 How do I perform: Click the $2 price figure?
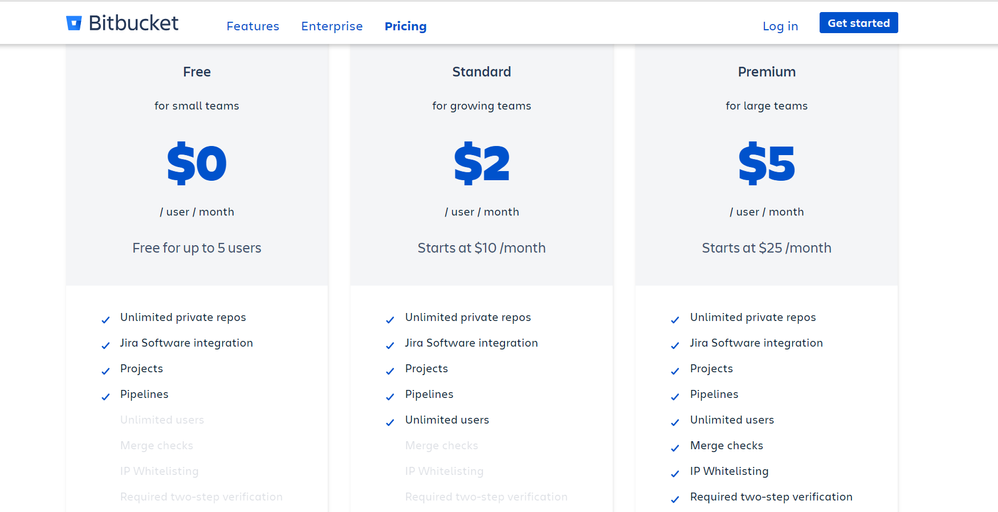[482, 164]
